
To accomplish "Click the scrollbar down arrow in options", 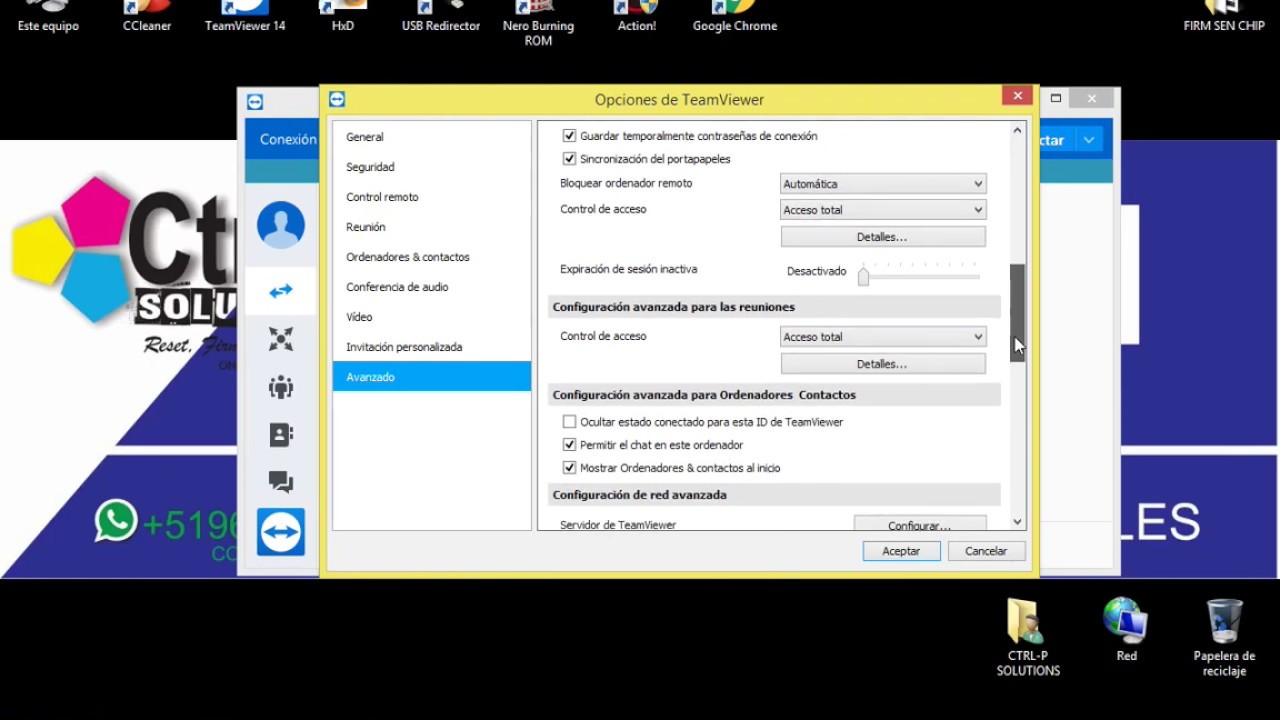I will click(x=1017, y=522).
